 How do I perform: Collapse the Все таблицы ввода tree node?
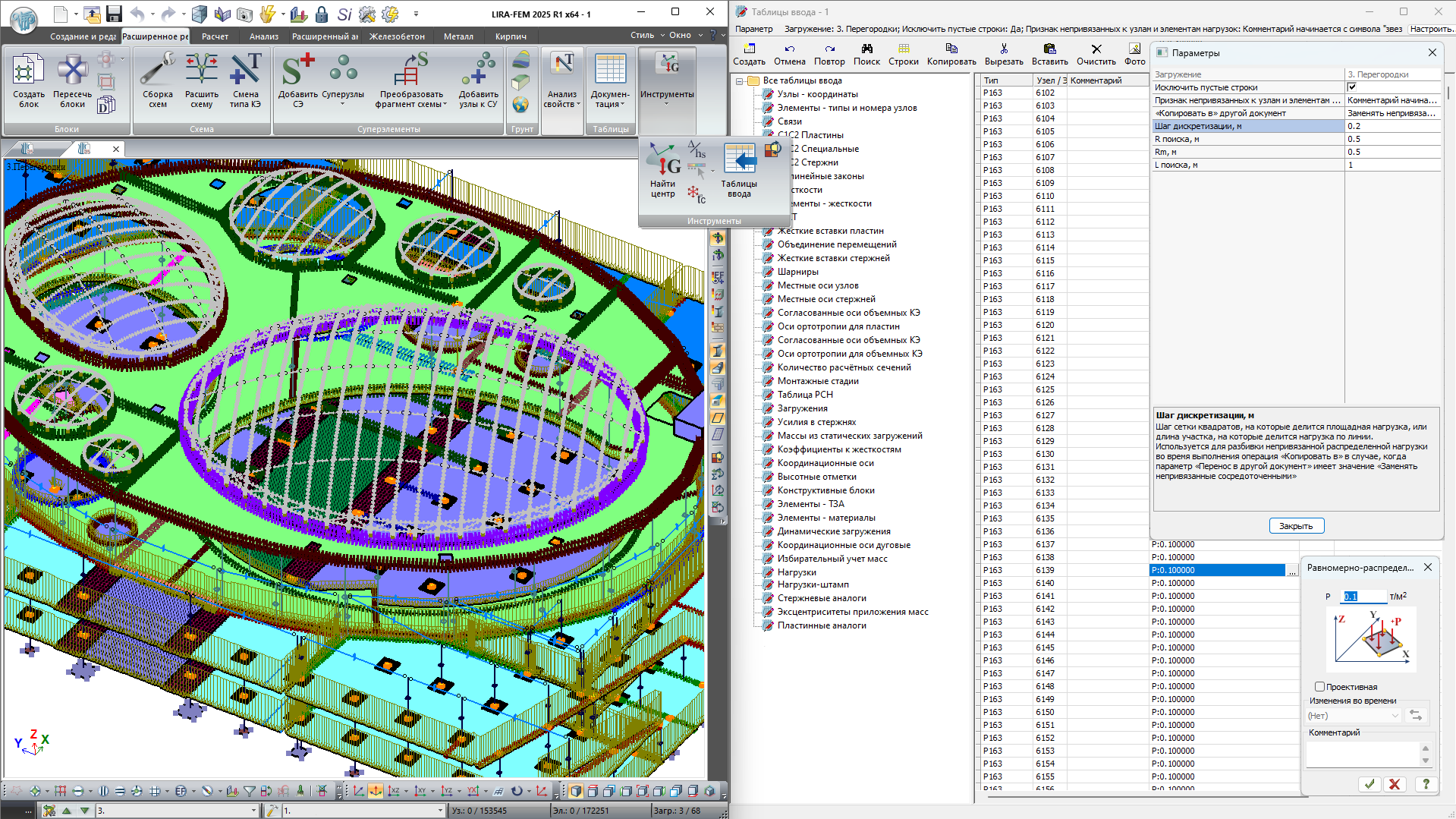[x=739, y=81]
